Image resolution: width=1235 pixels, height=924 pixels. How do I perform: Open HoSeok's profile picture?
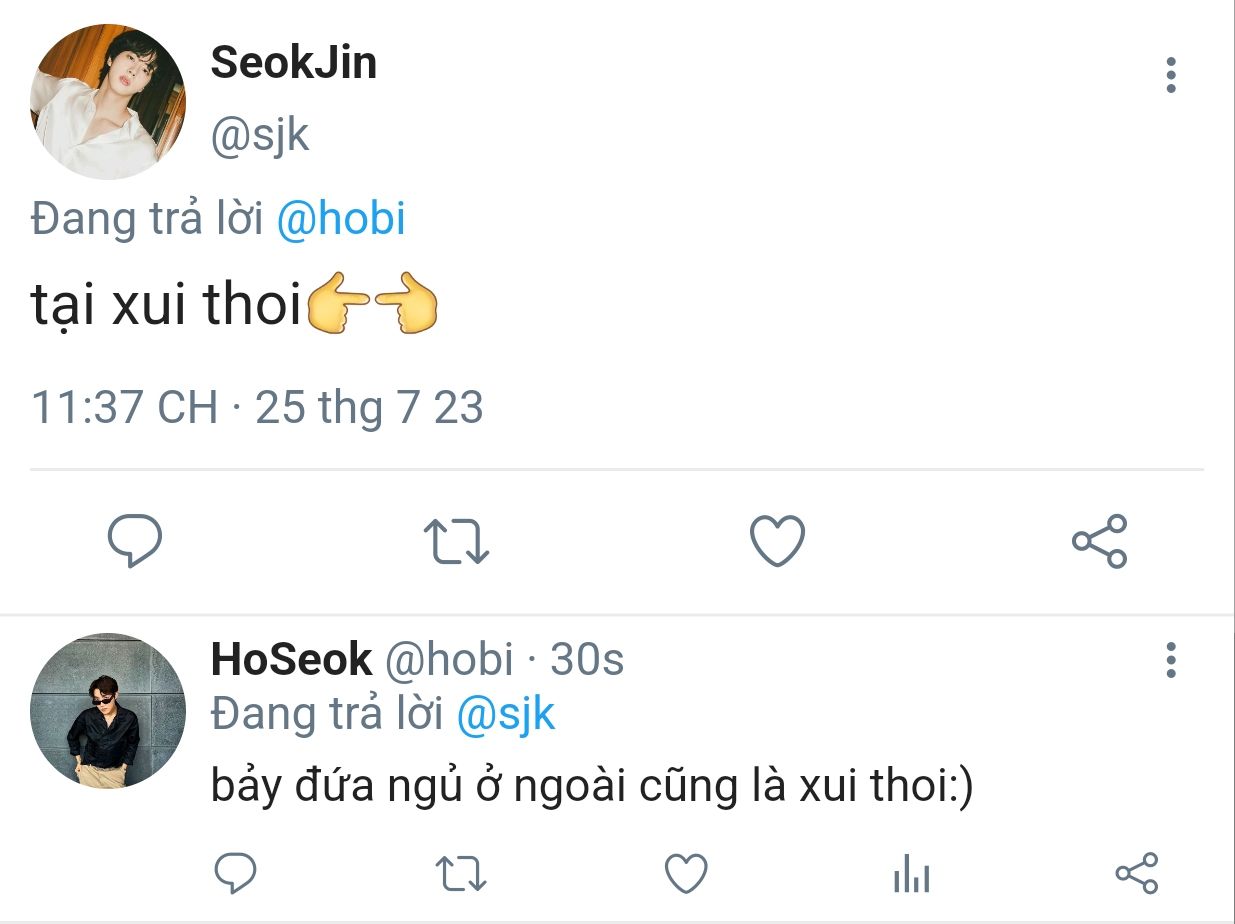tap(108, 711)
